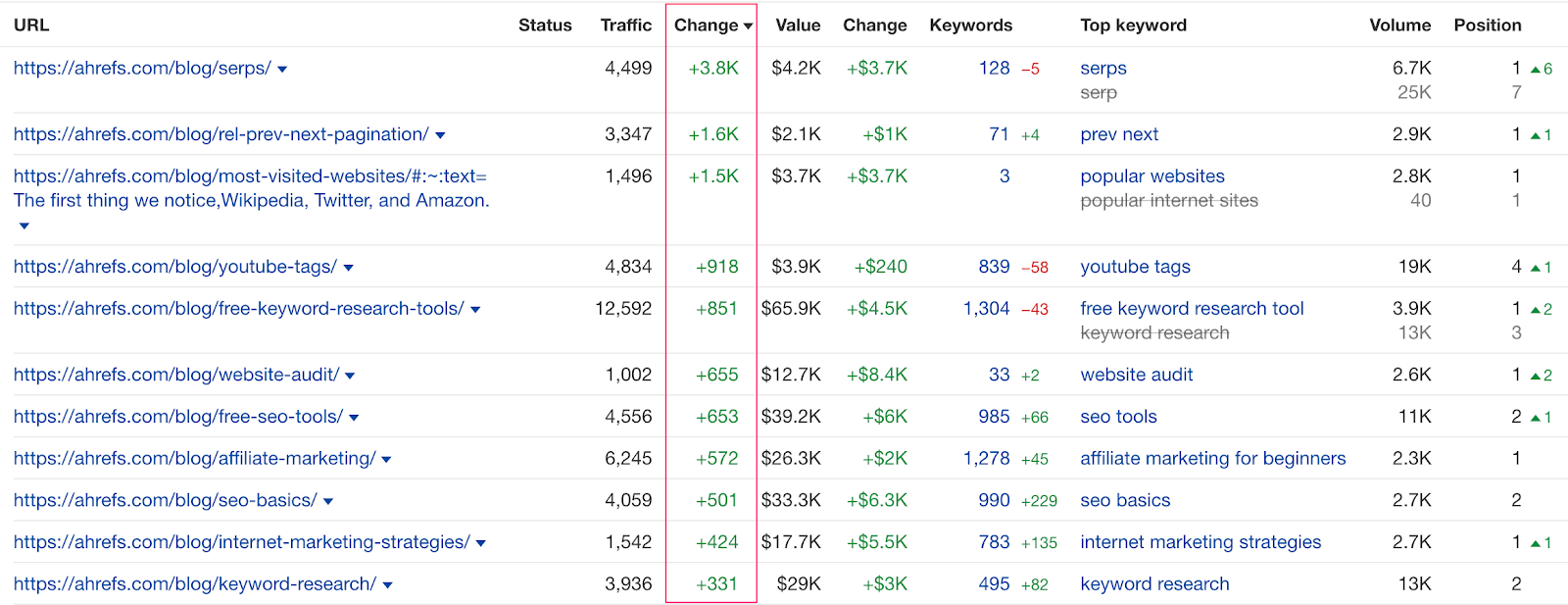Sort table by Traffic column header
Image resolution: width=1568 pixels, height=605 pixels.
(x=625, y=25)
